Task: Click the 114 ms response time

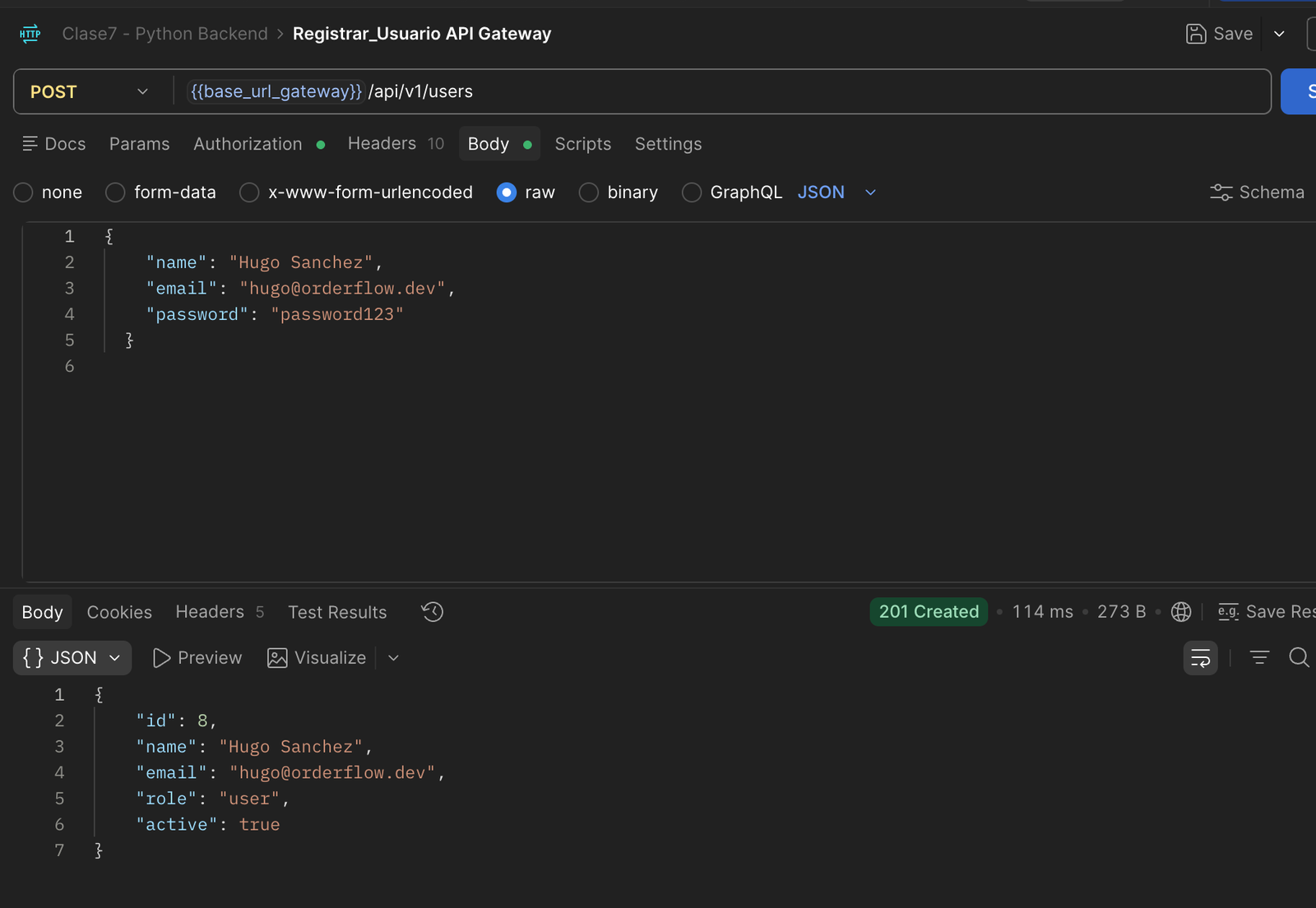Action: [x=1042, y=612]
